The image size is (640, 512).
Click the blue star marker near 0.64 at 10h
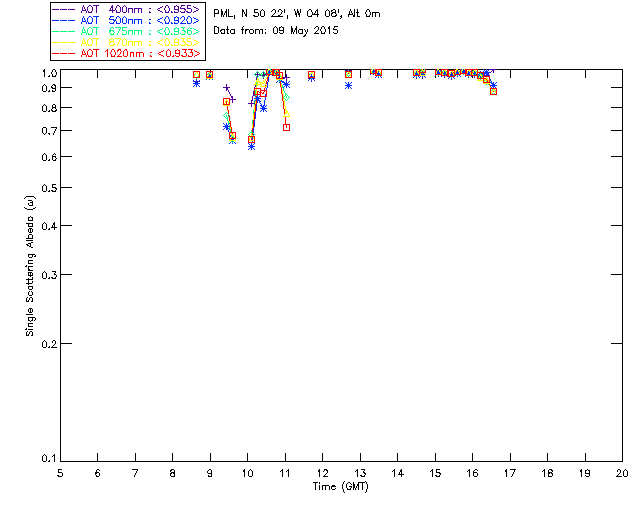pos(251,146)
